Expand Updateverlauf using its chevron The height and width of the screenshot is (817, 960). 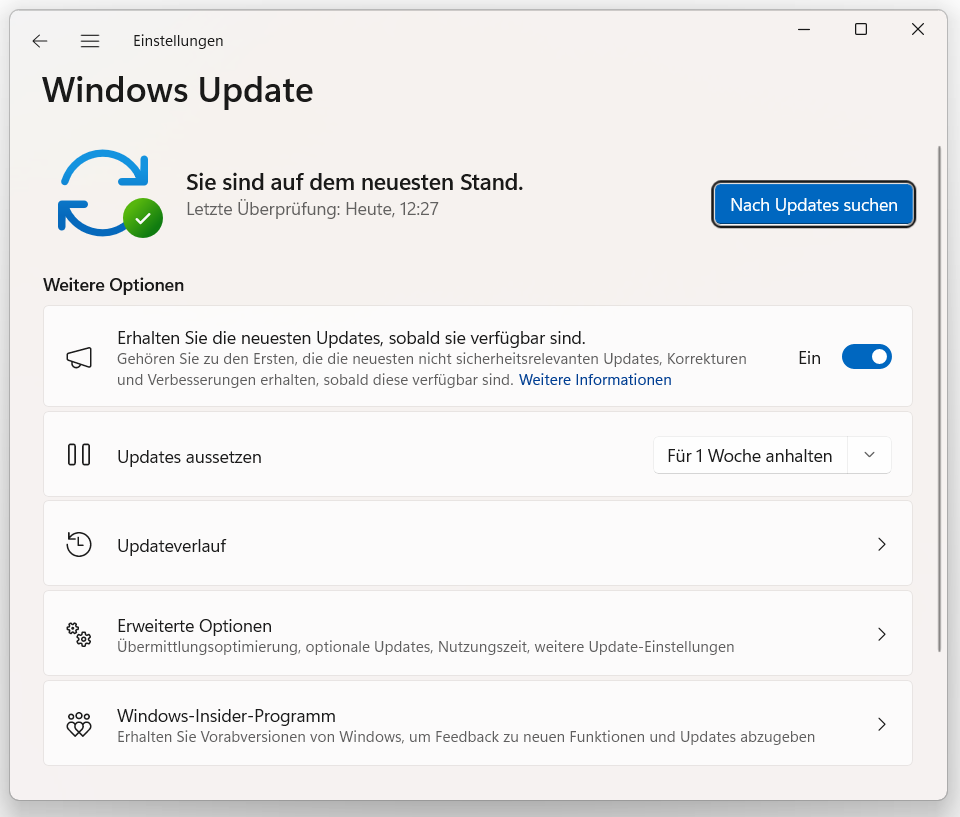point(882,544)
